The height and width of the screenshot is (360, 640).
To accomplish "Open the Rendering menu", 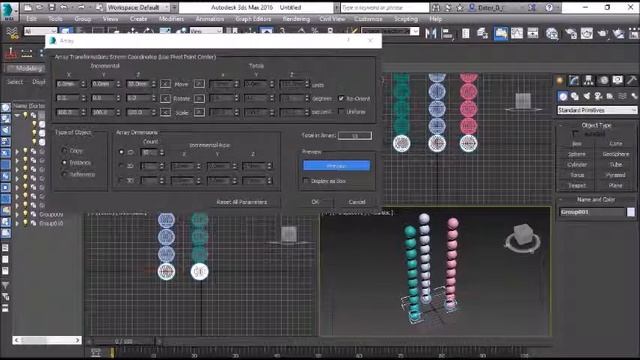I will [296, 19].
